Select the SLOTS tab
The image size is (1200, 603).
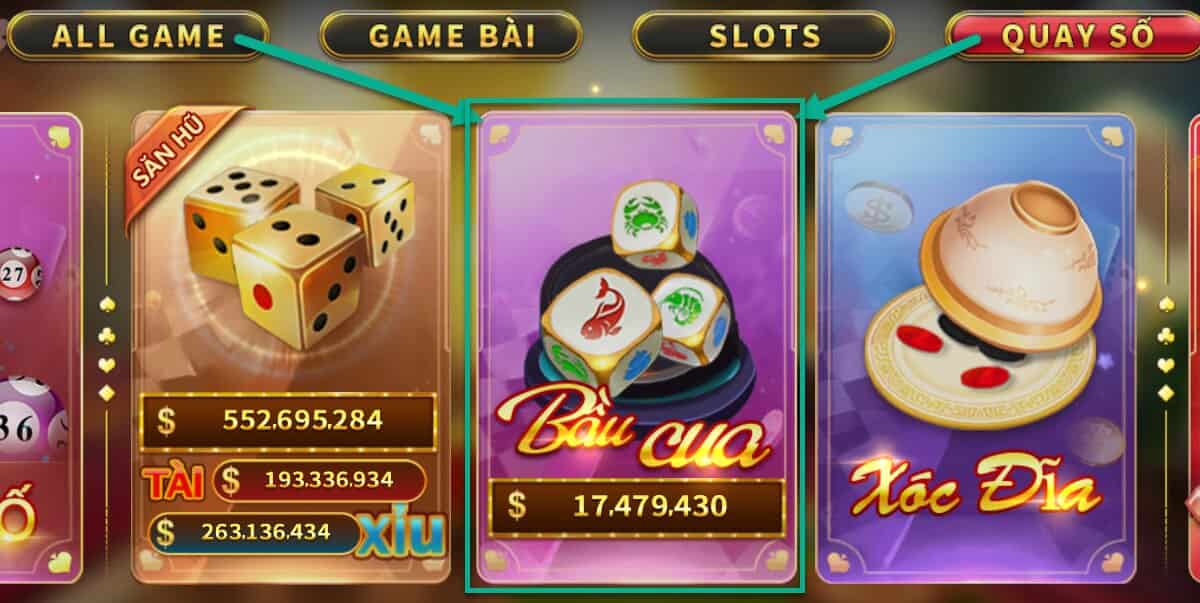(x=764, y=35)
